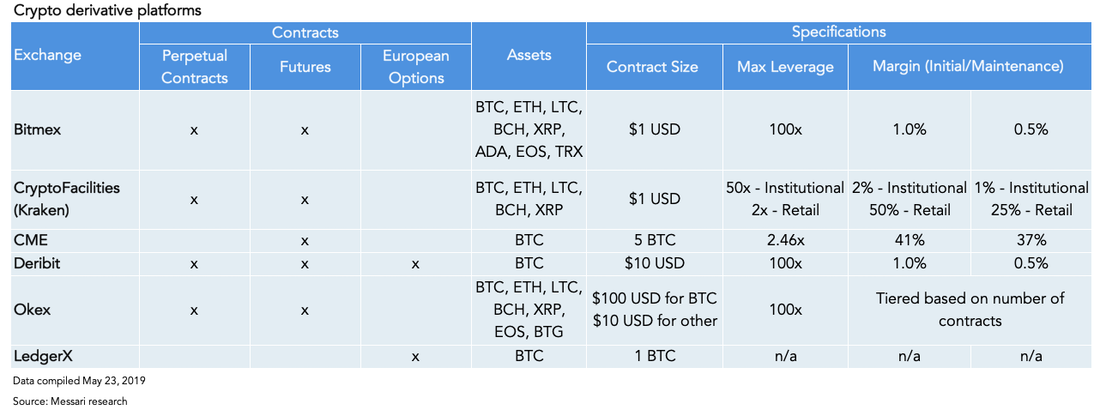
Task: Click the Source: Messari research footnote
Action: click(70, 402)
